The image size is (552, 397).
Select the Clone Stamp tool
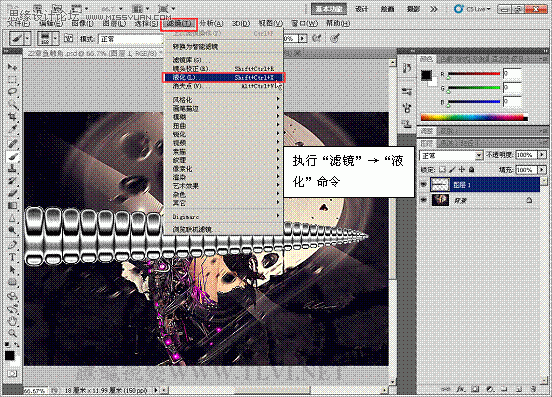(x=12, y=169)
